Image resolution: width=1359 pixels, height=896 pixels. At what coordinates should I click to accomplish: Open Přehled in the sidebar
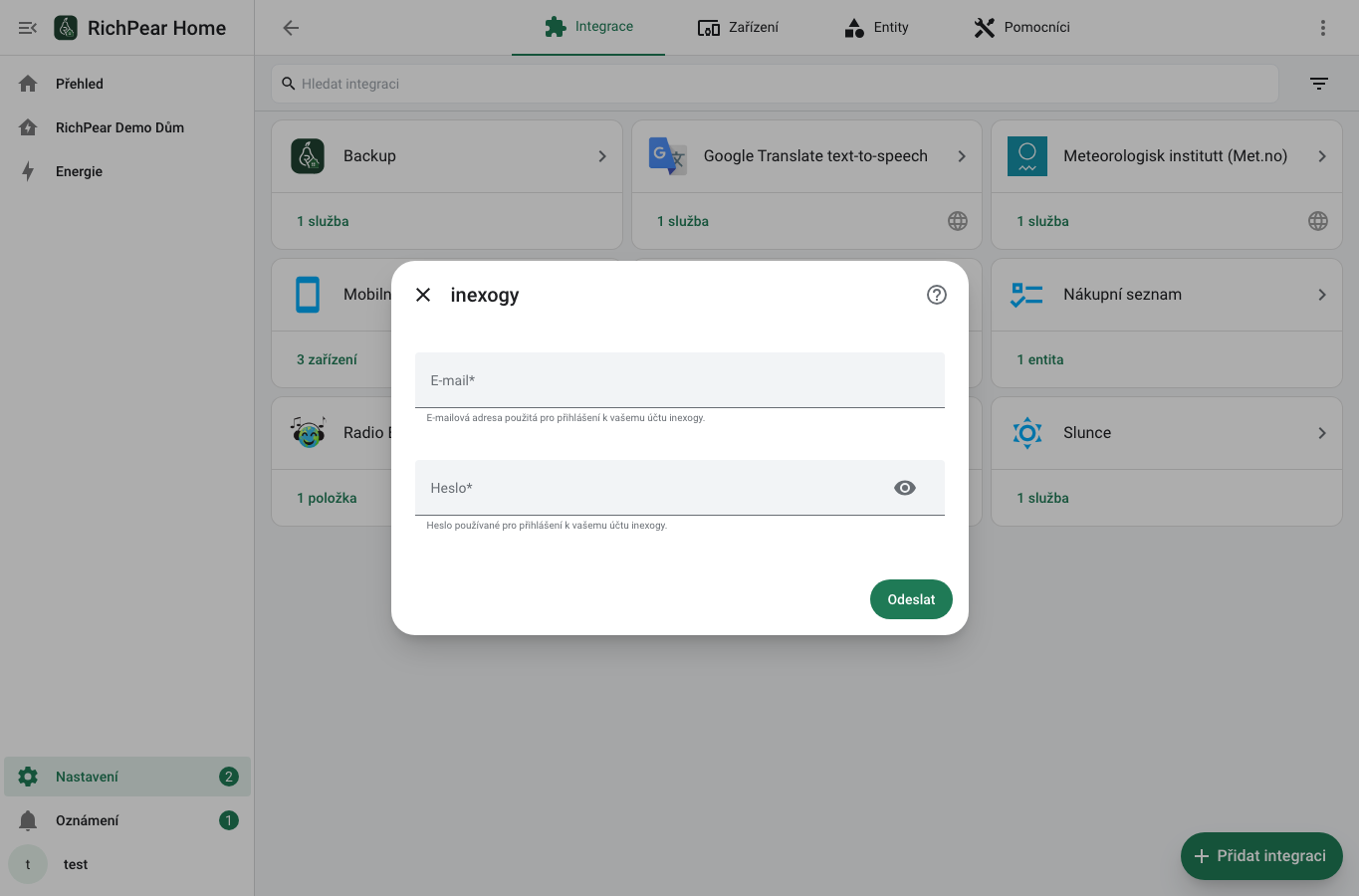coord(127,84)
